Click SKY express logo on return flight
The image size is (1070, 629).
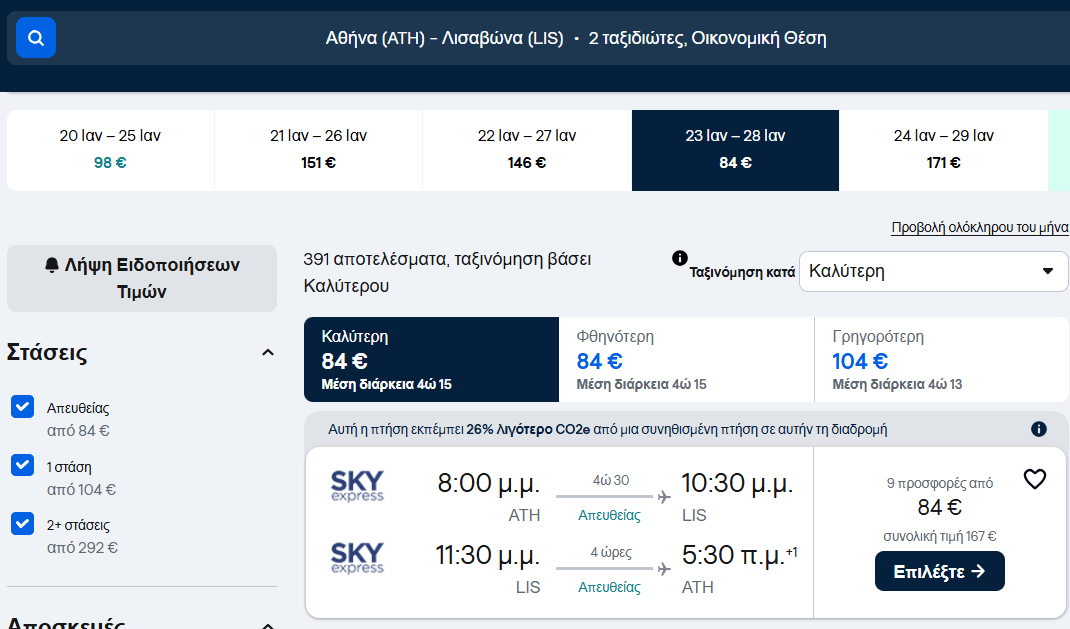coord(357,557)
